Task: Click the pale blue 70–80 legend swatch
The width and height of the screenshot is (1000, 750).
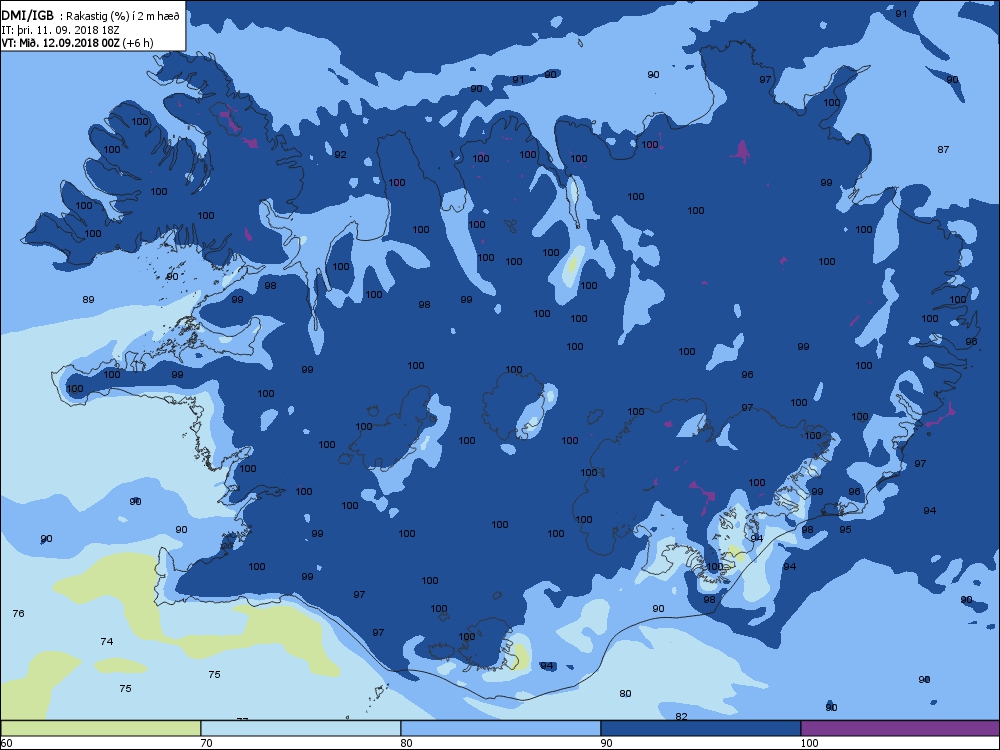Action: tap(300, 728)
